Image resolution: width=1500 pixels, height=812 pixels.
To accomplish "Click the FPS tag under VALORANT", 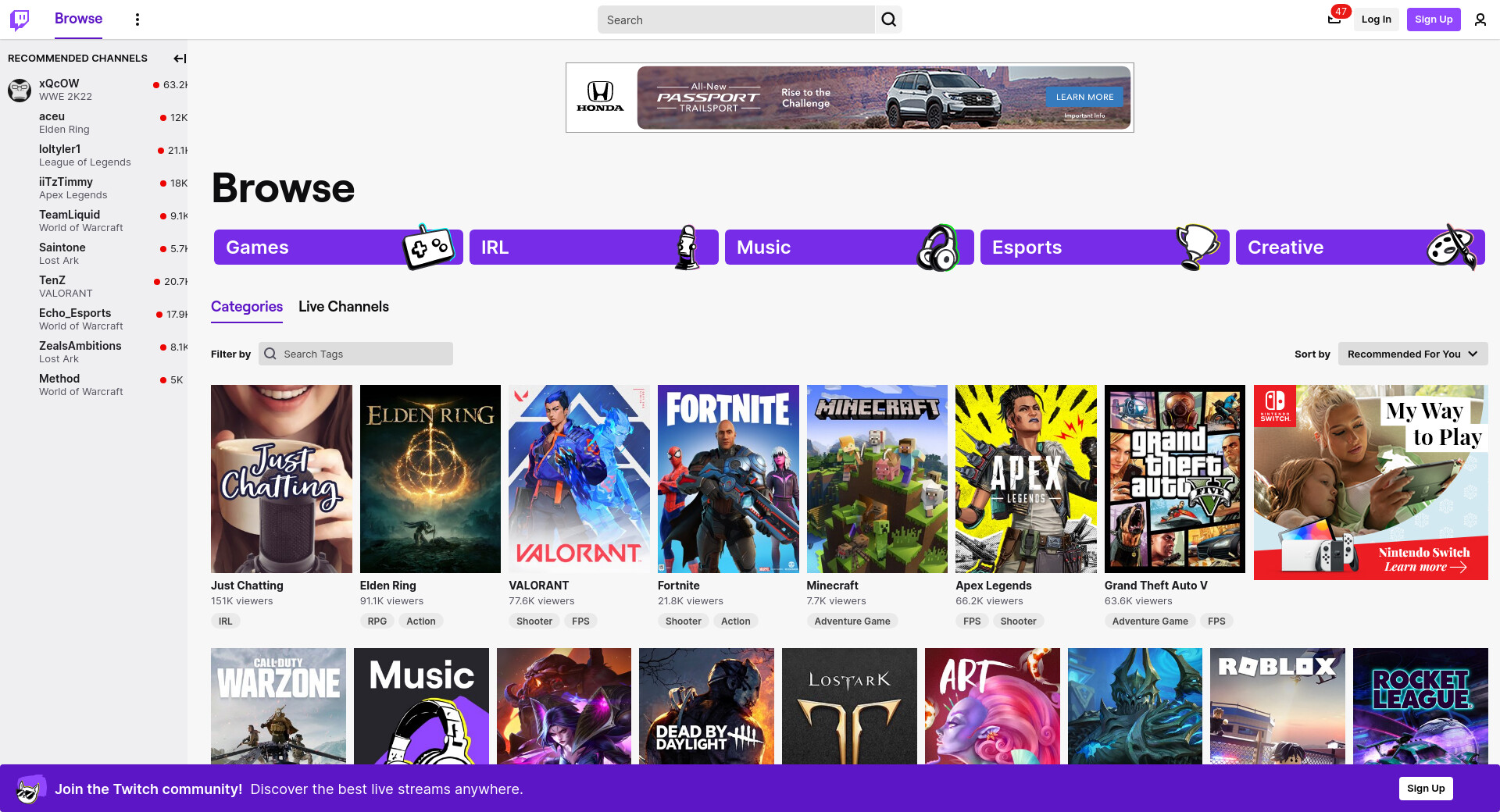I will coord(580,621).
